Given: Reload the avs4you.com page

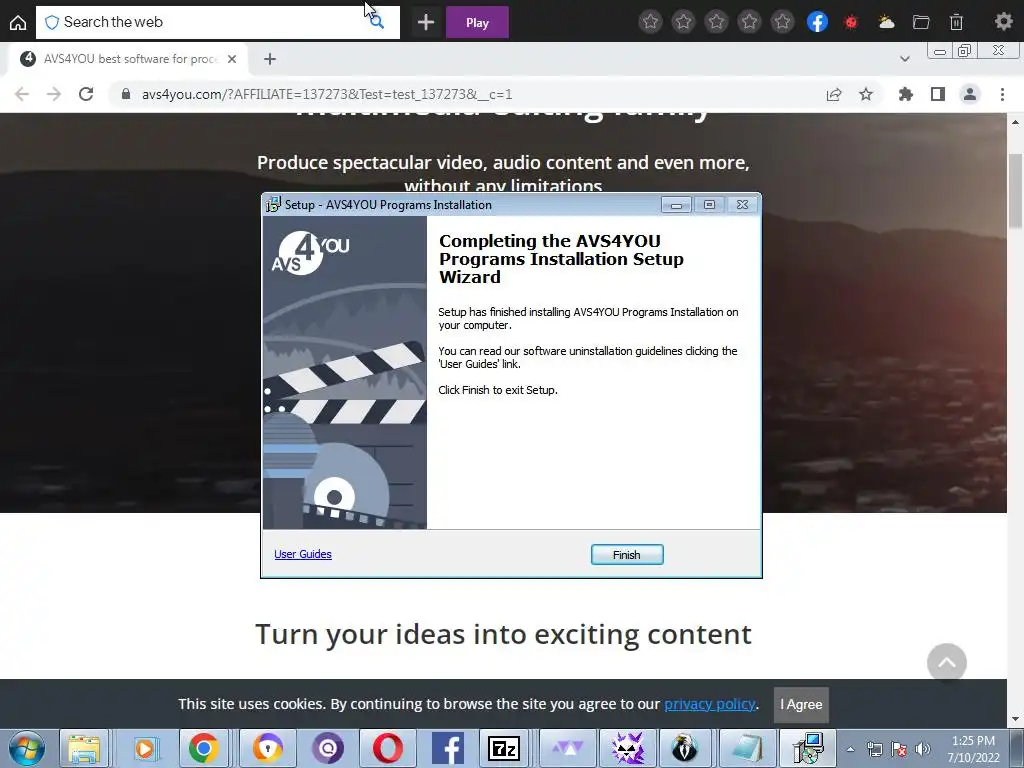Looking at the screenshot, I should [86, 94].
